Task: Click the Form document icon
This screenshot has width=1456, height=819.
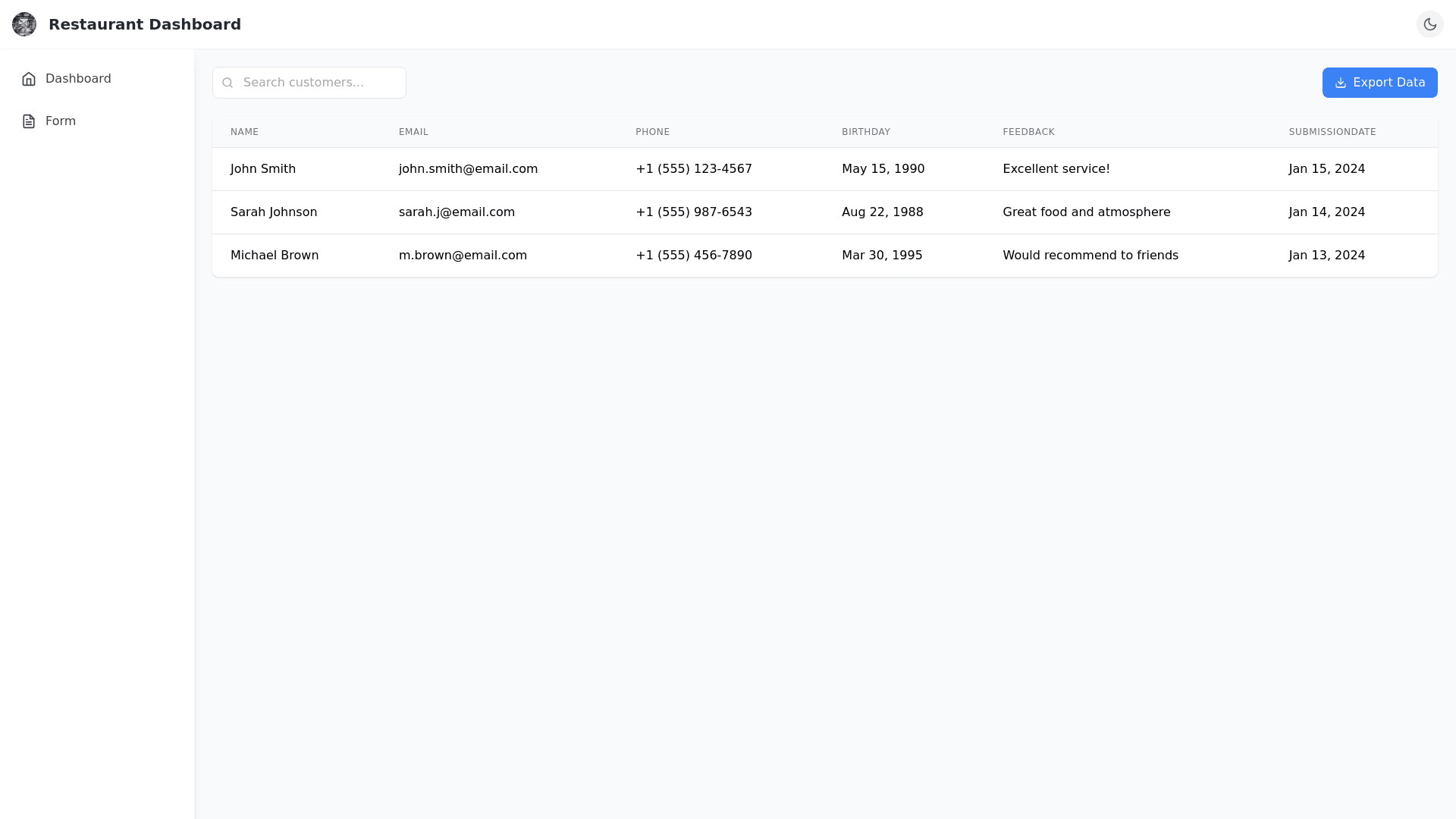Action: [29, 121]
